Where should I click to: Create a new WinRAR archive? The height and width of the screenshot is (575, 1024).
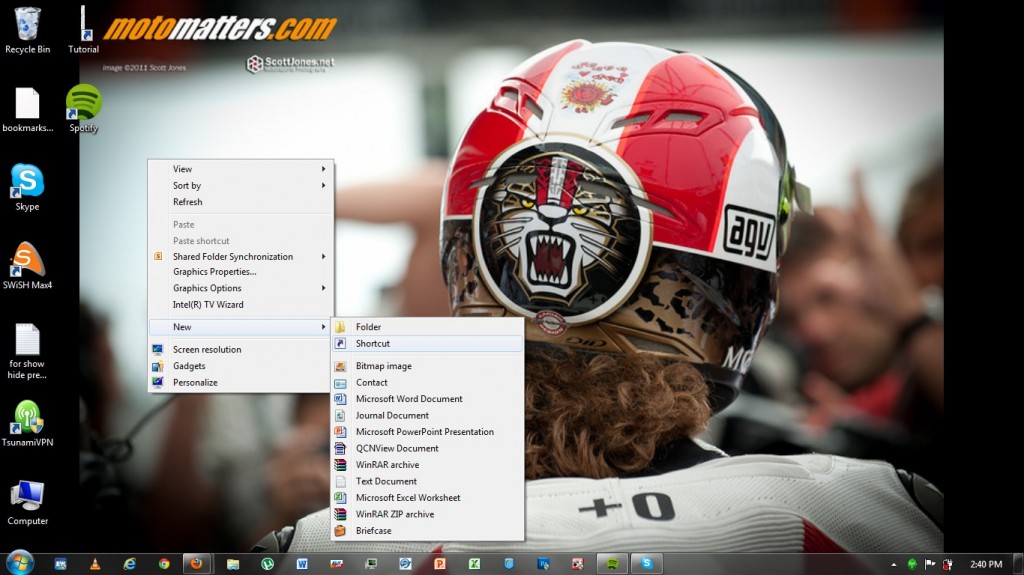click(428, 465)
